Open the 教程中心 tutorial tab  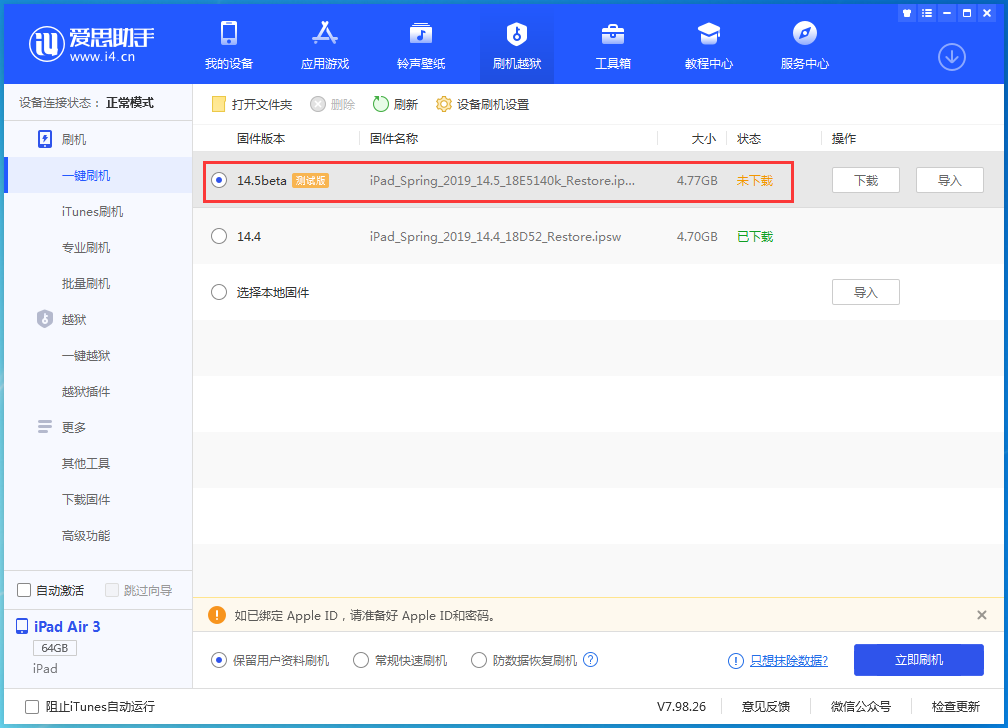click(x=708, y=44)
